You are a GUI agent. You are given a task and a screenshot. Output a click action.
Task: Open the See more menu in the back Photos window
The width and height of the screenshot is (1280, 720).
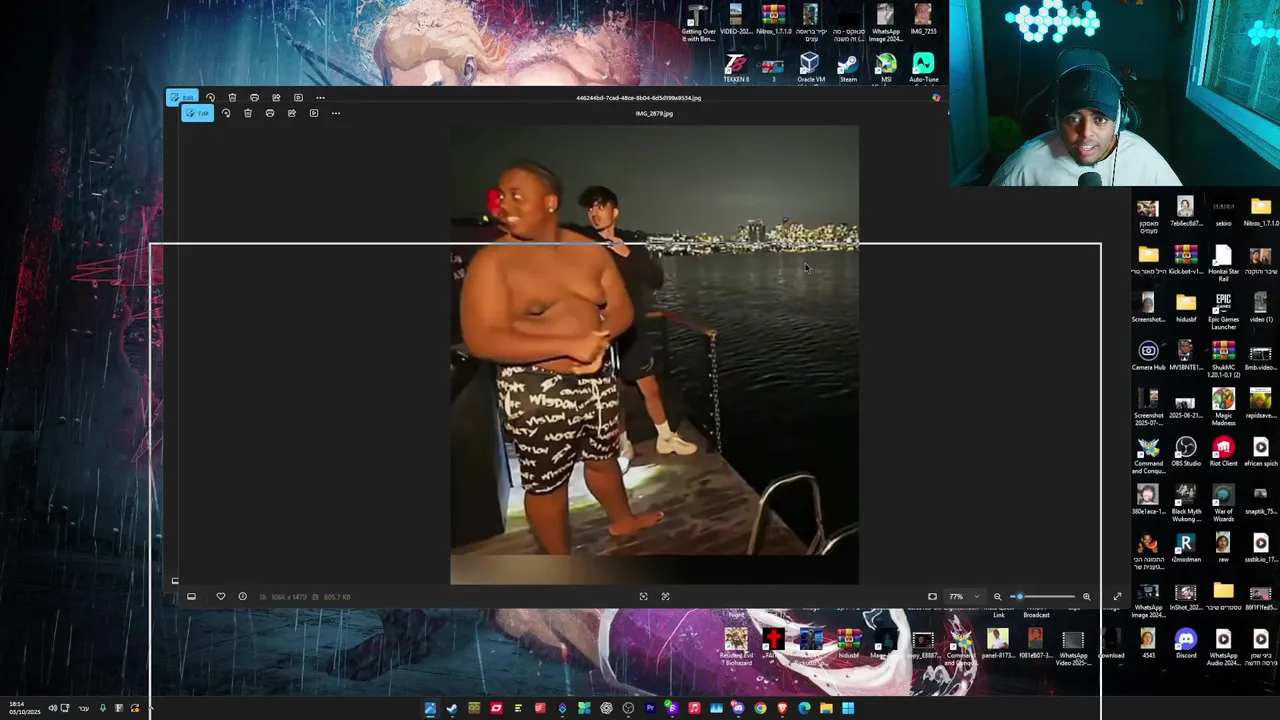tap(320, 97)
